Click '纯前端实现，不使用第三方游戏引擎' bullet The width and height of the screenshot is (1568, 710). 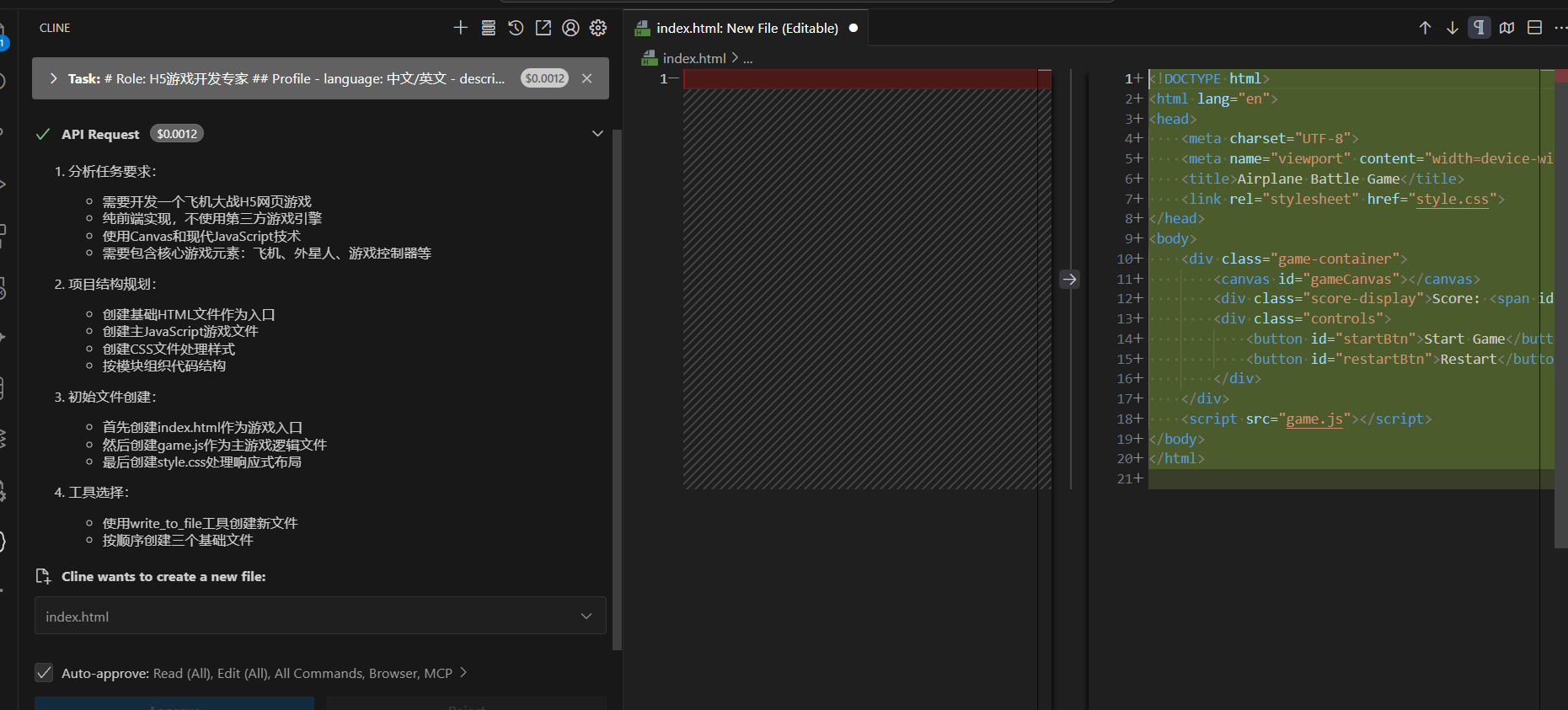click(211, 218)
